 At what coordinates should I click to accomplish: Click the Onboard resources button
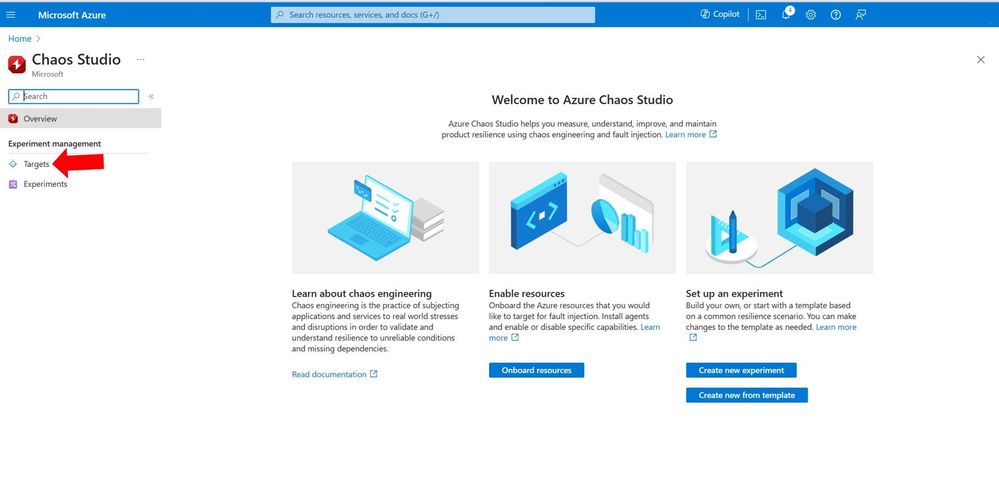tap(536, 370)
